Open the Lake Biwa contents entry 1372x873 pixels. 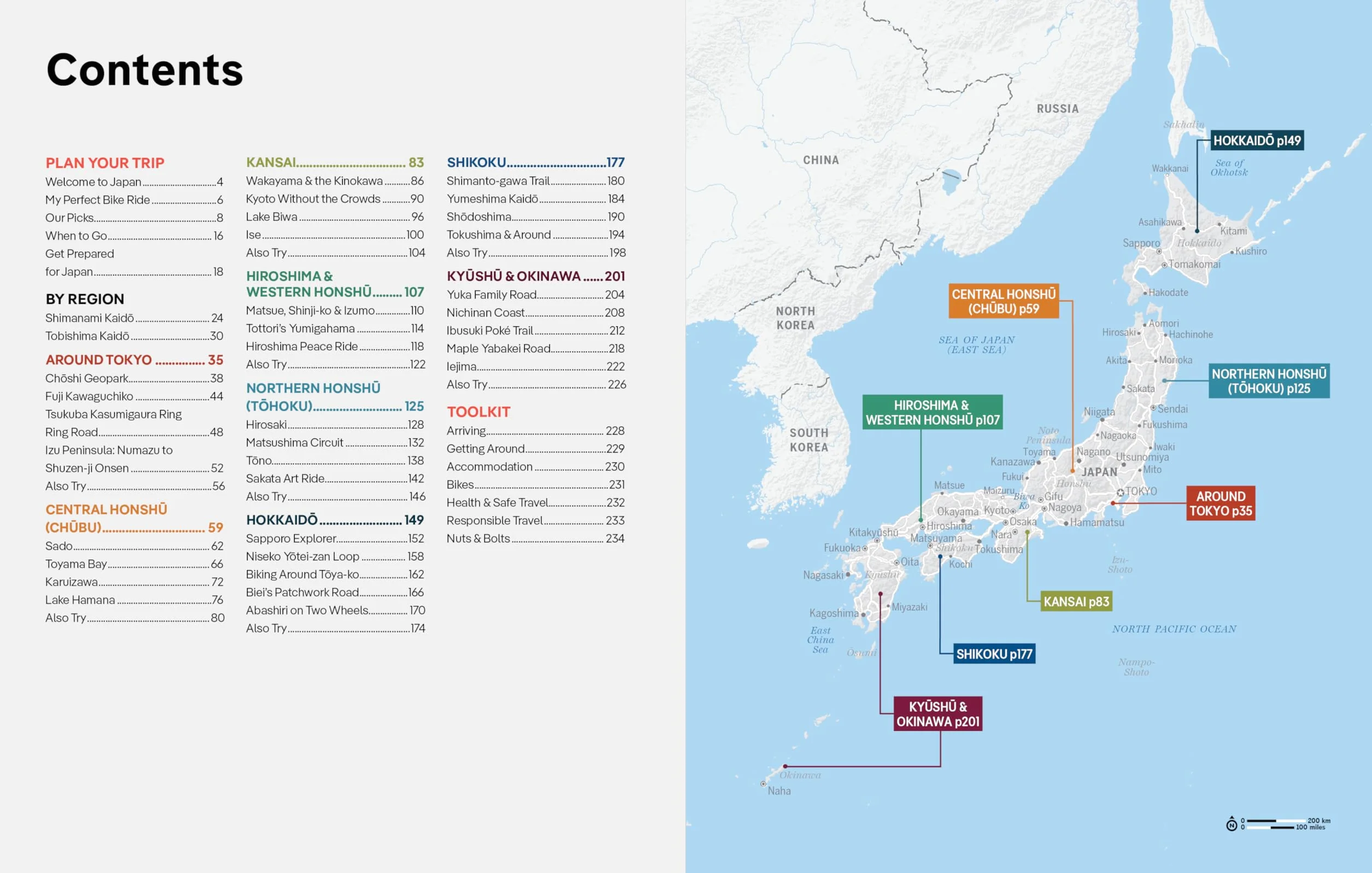pyautogui.click(x=335, y=217)
